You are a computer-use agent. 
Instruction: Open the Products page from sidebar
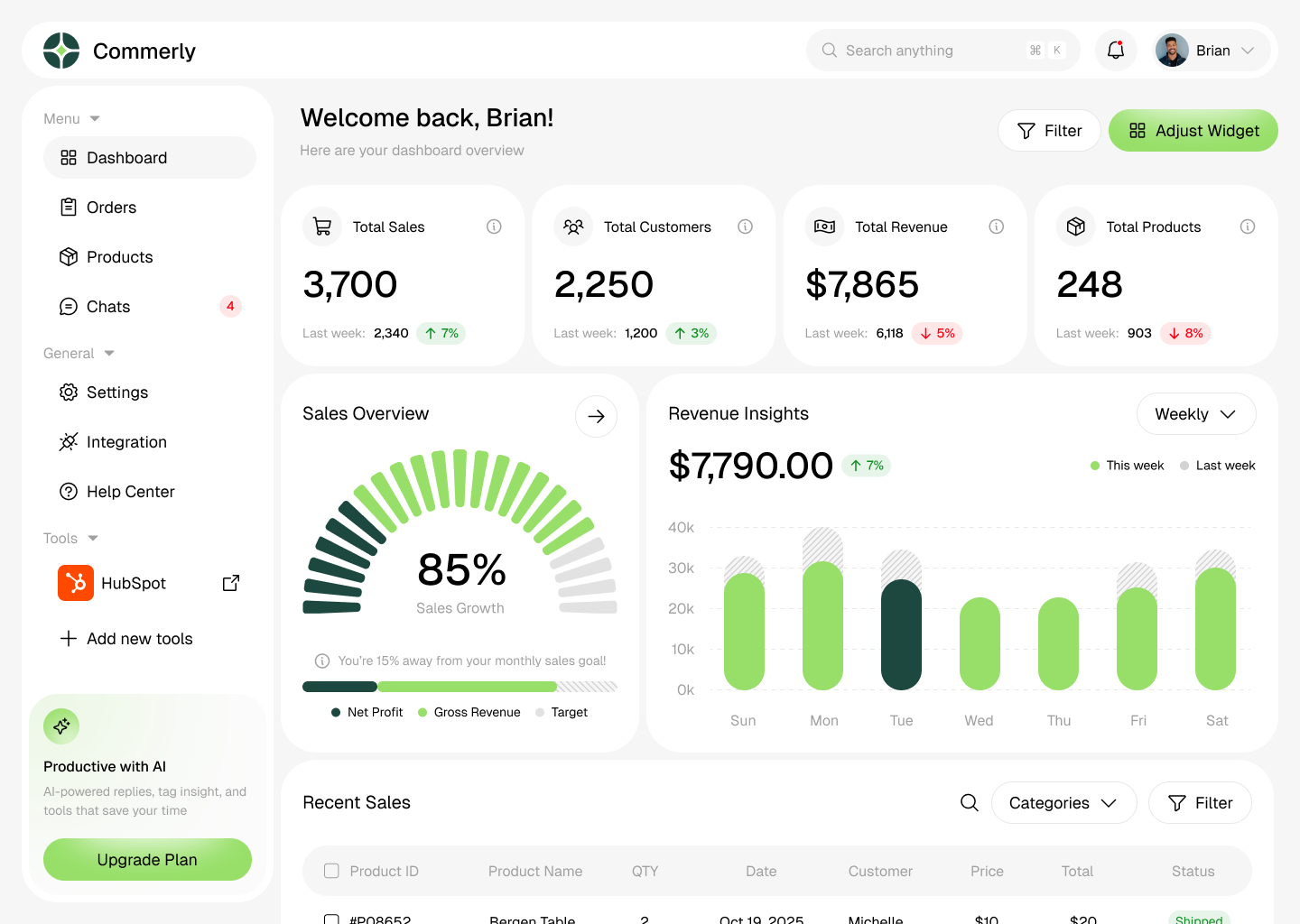tap(119, 256)
